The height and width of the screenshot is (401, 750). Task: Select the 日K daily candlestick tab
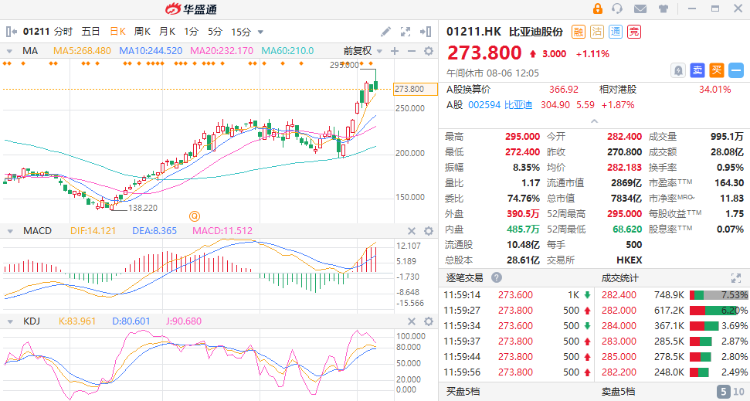click(118, 32)
